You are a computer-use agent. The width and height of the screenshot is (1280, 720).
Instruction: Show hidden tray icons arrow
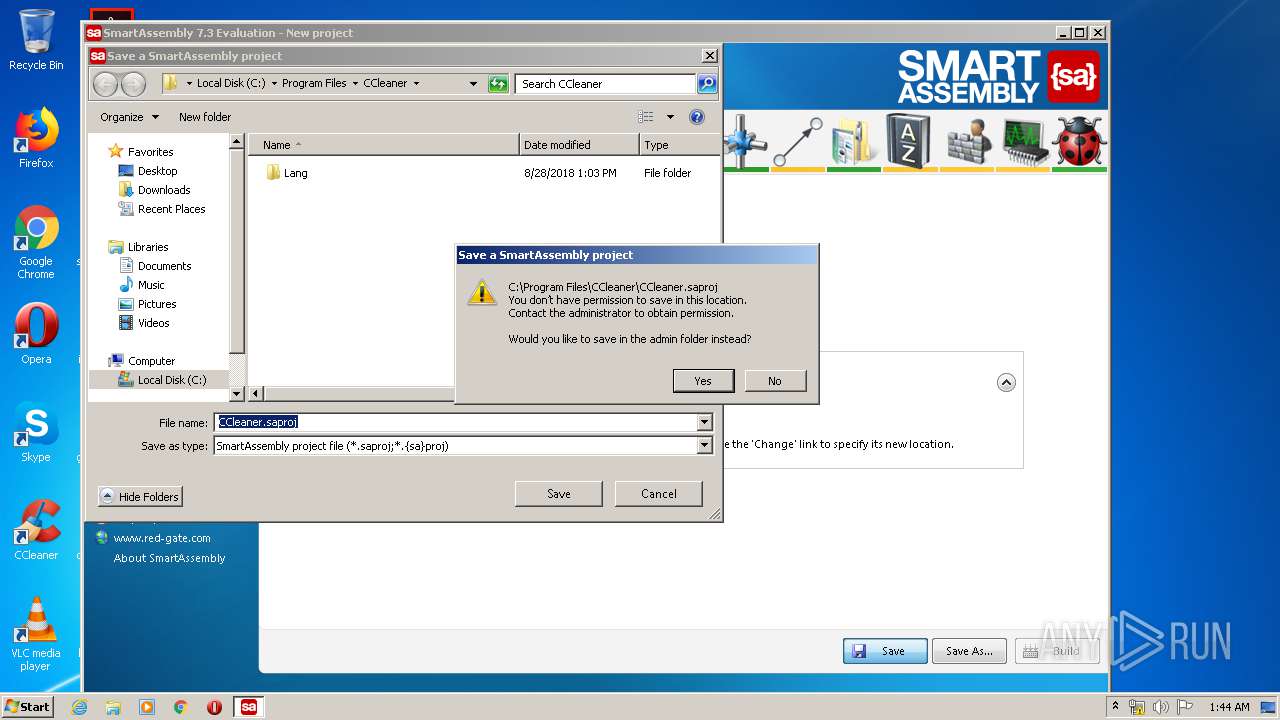click(x=1115, y=707)
